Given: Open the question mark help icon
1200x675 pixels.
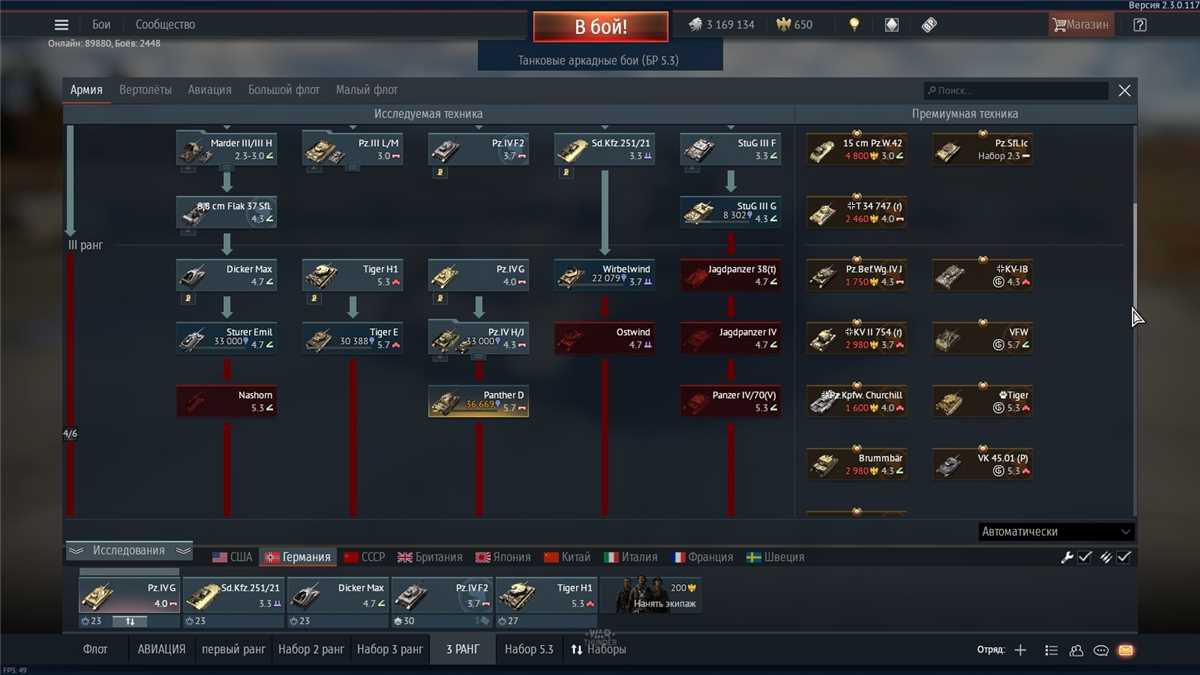Looking at the screenshot, I should tap(1140, 25).
